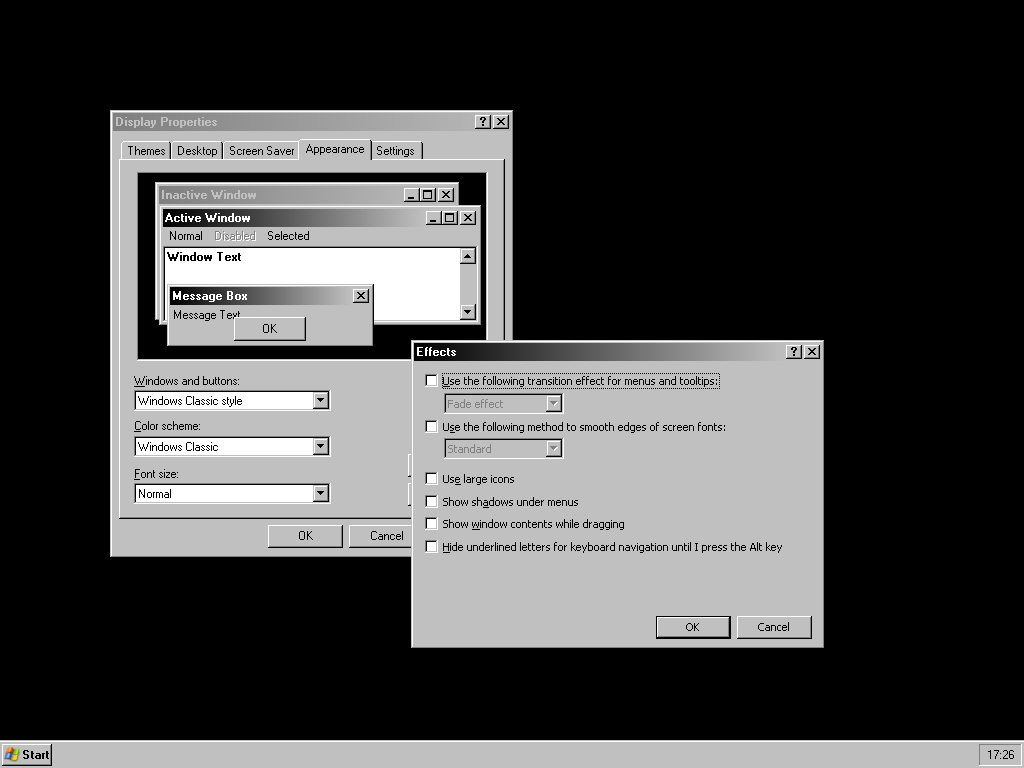Select the Appearance tab
The height and width of the screenshot is (768, 1024).
(335, 150)
